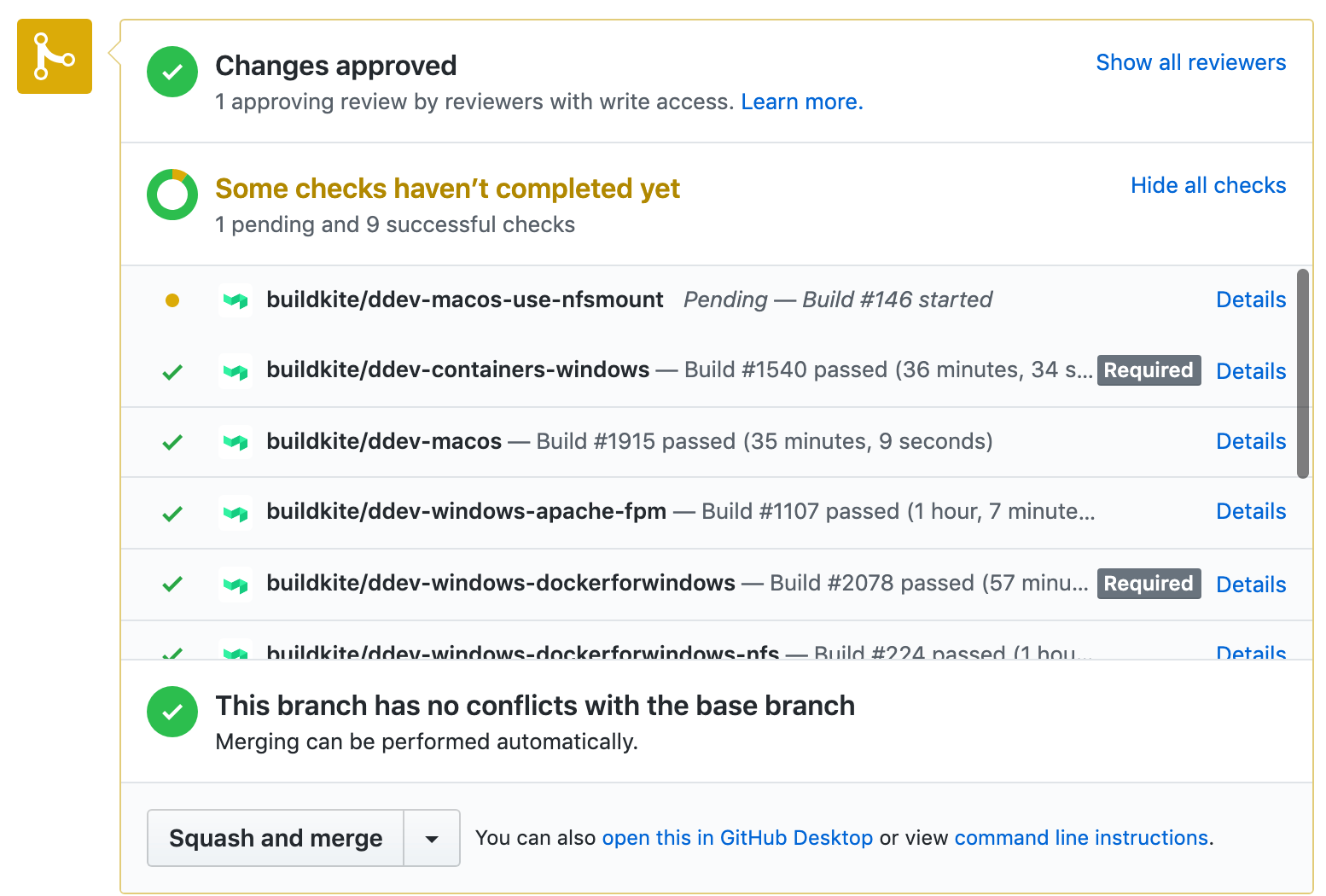Click the green checkmark beside no conflicts message
Viewport: 1326px width, 896px height.
click(172, 712)
